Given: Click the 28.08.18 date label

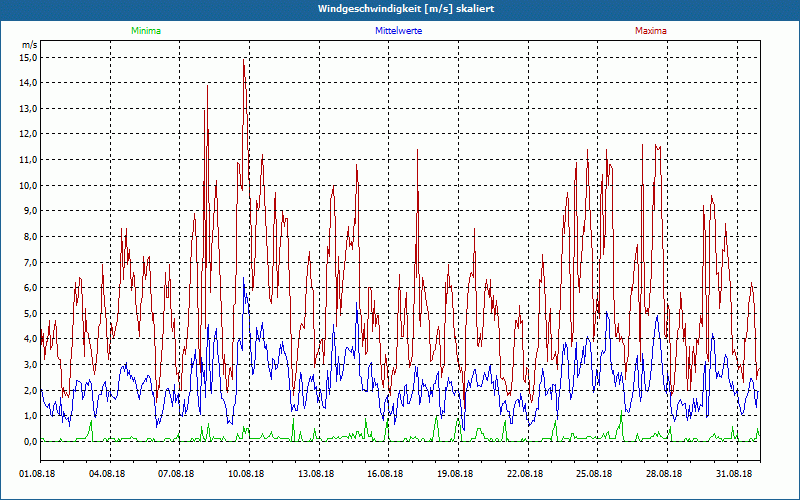Looking at the screenshot, I should coord(664,474).
